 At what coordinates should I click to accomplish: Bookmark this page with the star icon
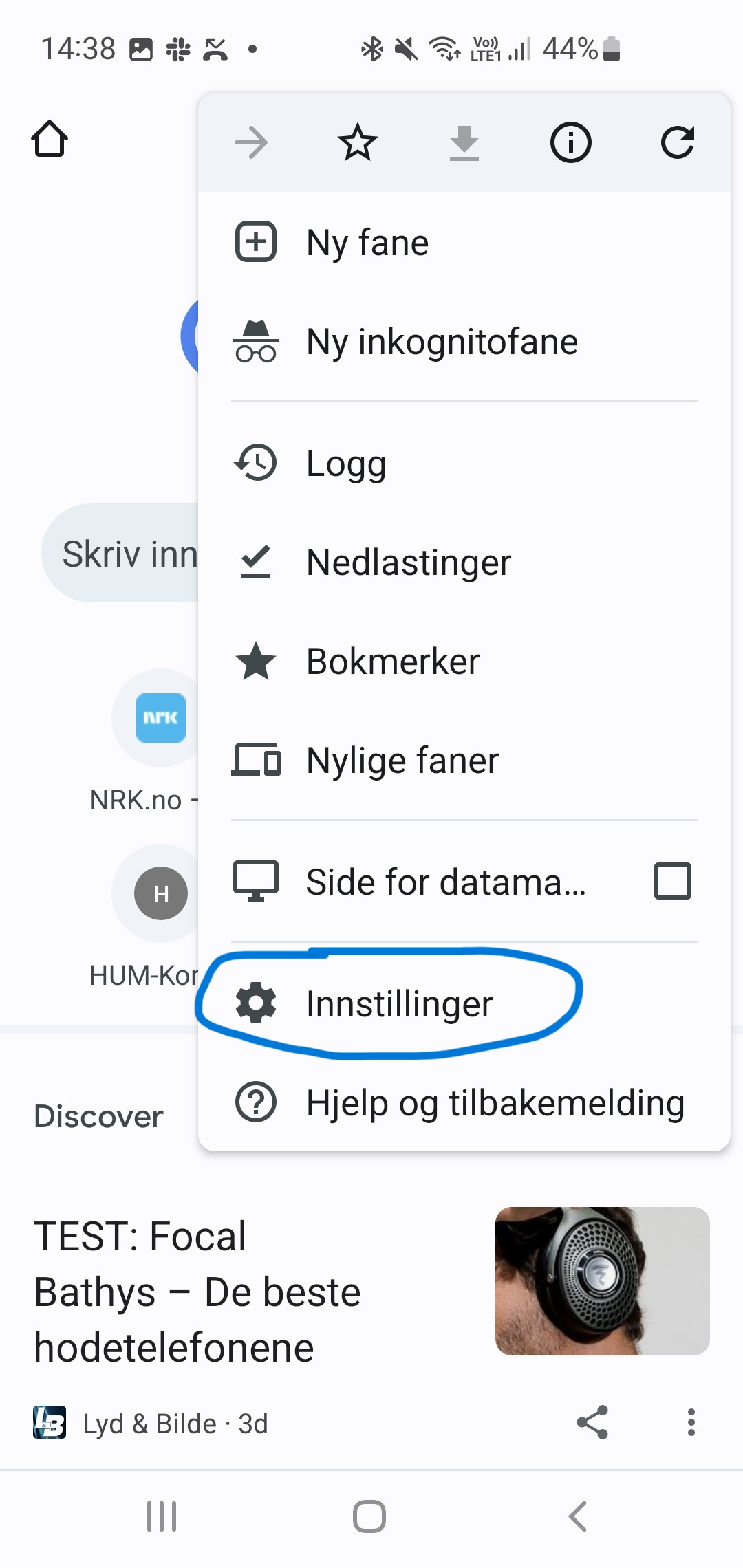pos(358,143)
